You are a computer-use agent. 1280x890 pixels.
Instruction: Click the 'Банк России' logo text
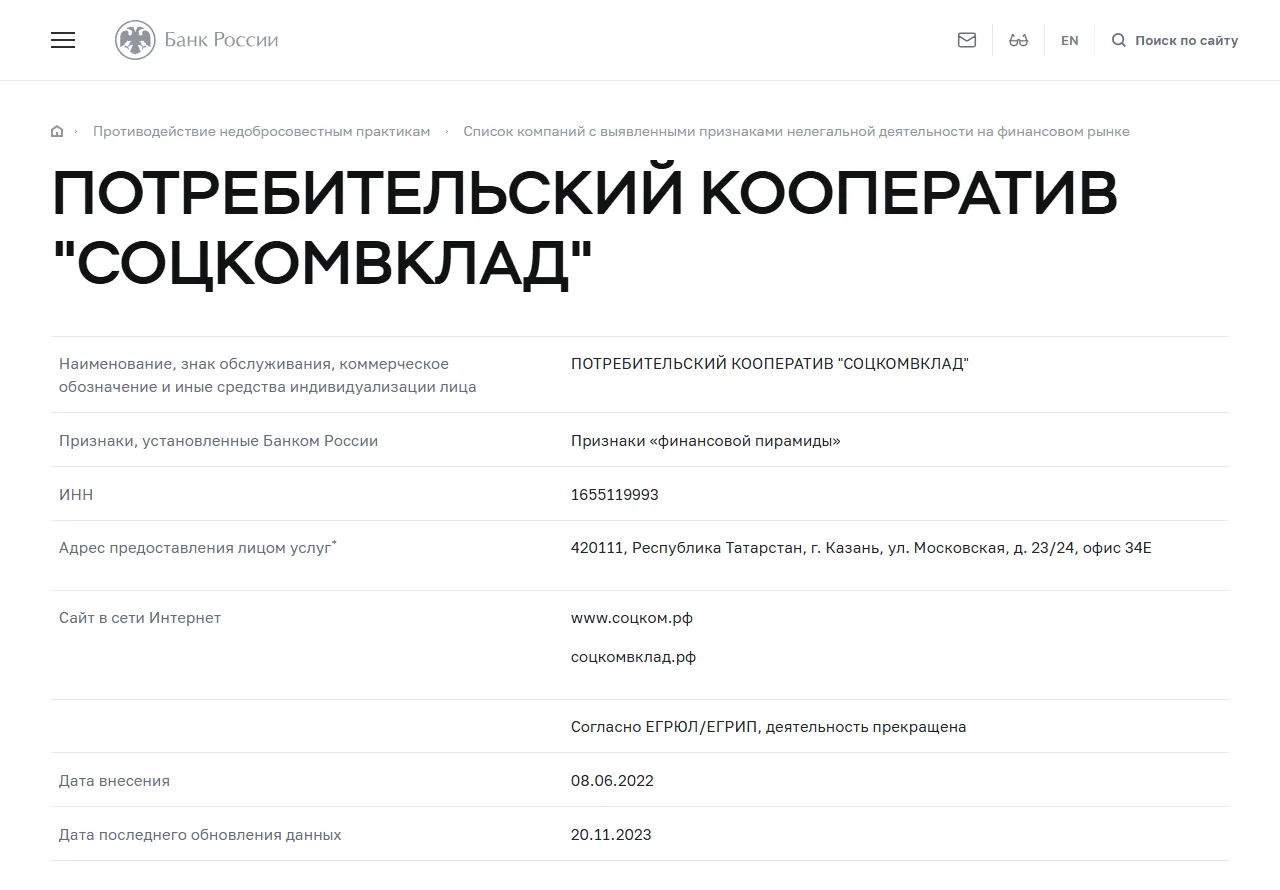221,40
